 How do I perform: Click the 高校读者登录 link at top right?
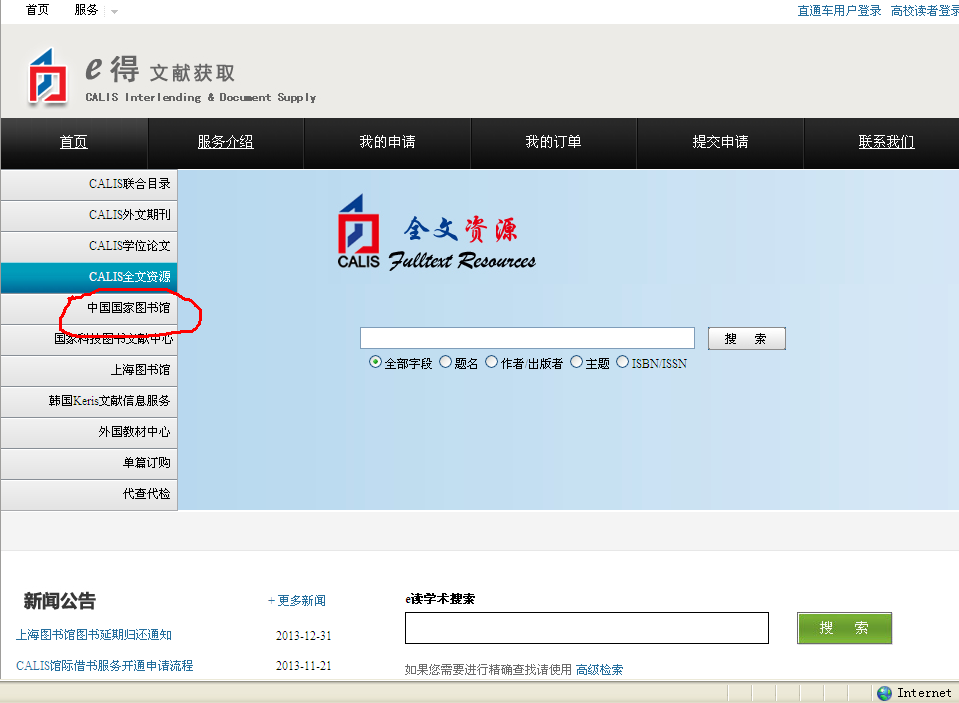(925, 11)
